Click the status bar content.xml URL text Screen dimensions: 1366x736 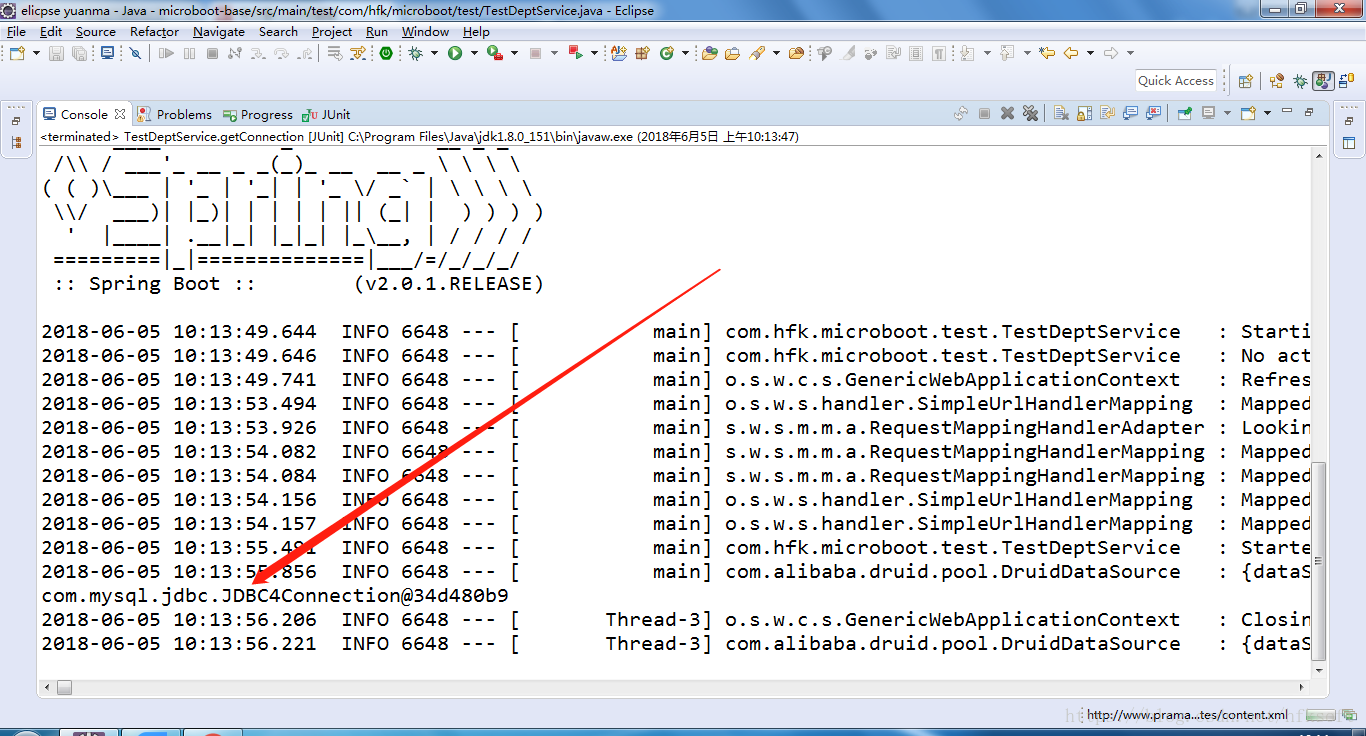(1187, 715)
